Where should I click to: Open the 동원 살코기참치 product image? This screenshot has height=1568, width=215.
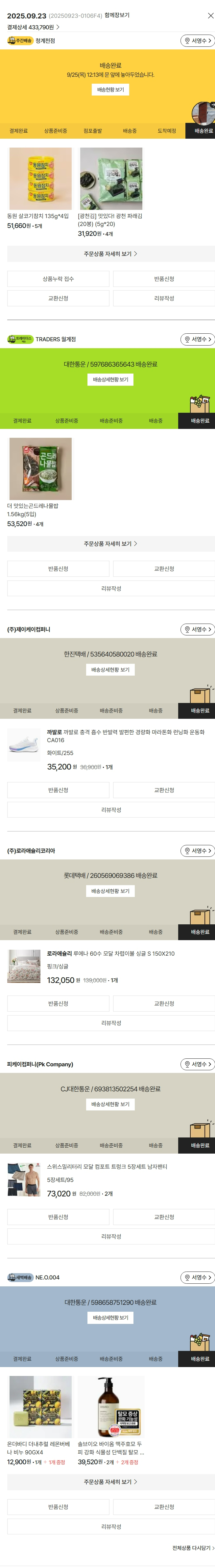(40, 179)
